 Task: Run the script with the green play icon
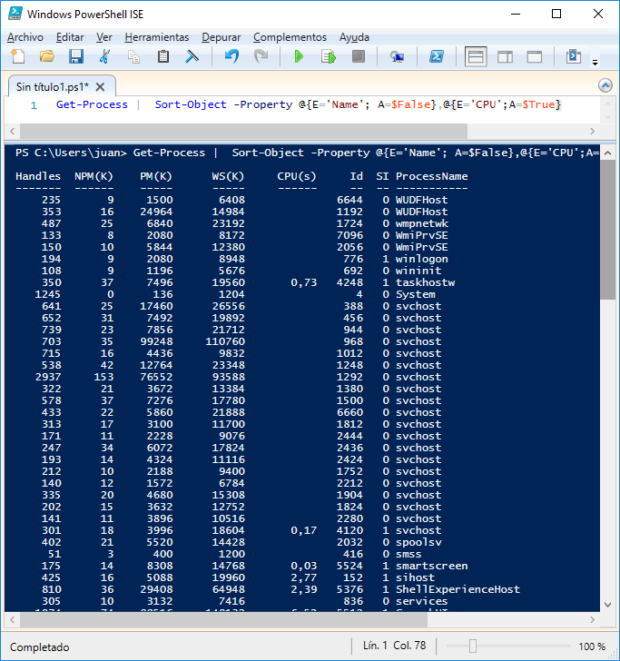[298, 57]
